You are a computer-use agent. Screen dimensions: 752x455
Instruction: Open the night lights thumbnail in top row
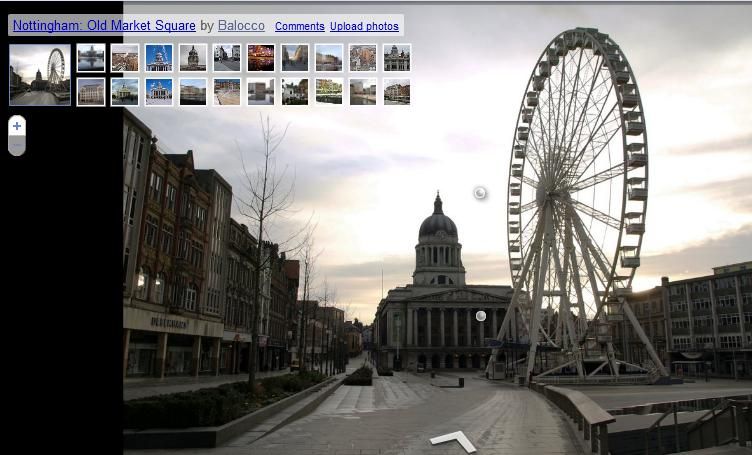(261, 58)
